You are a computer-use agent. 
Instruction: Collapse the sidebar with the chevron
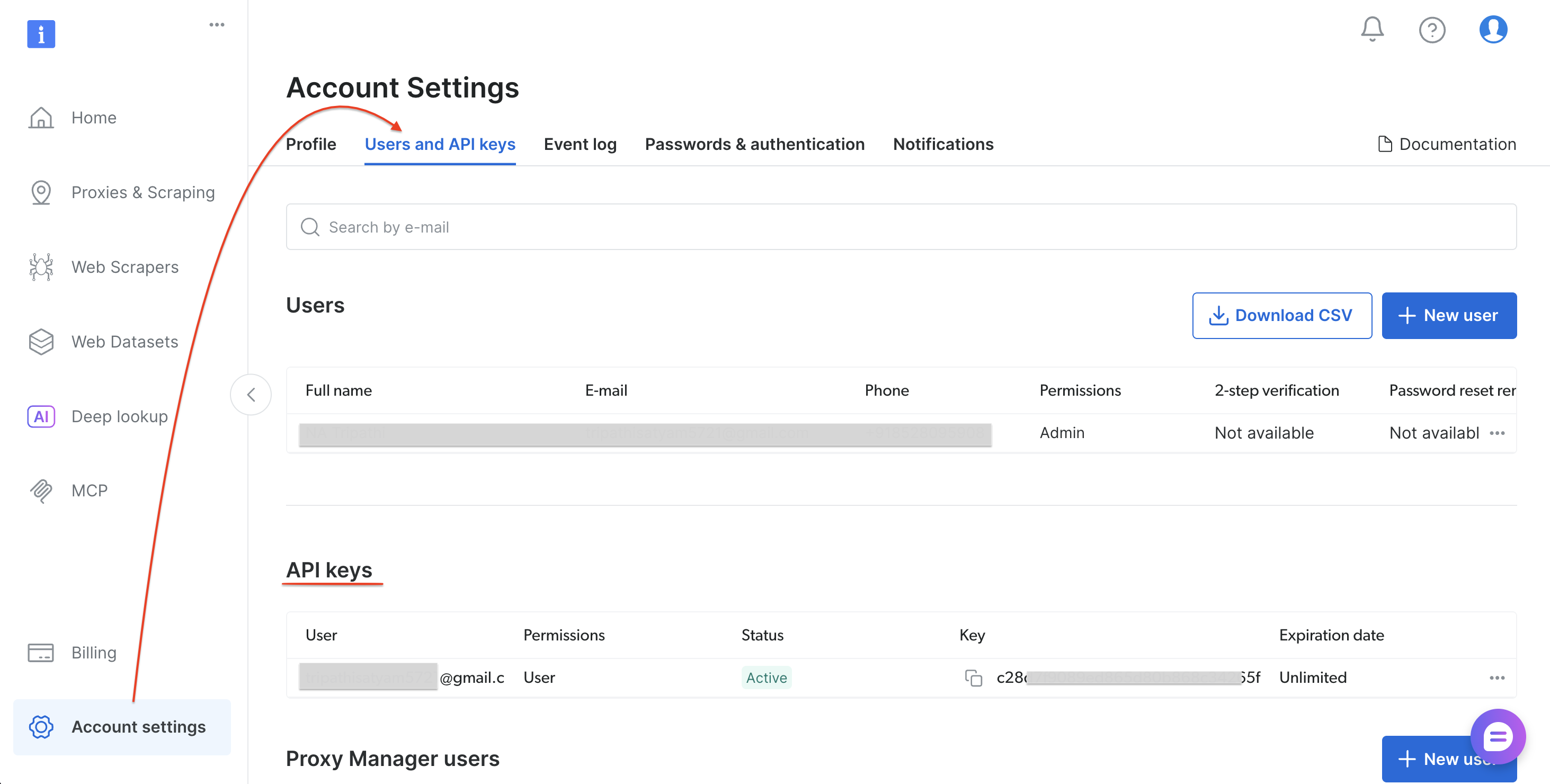point(251,394)
